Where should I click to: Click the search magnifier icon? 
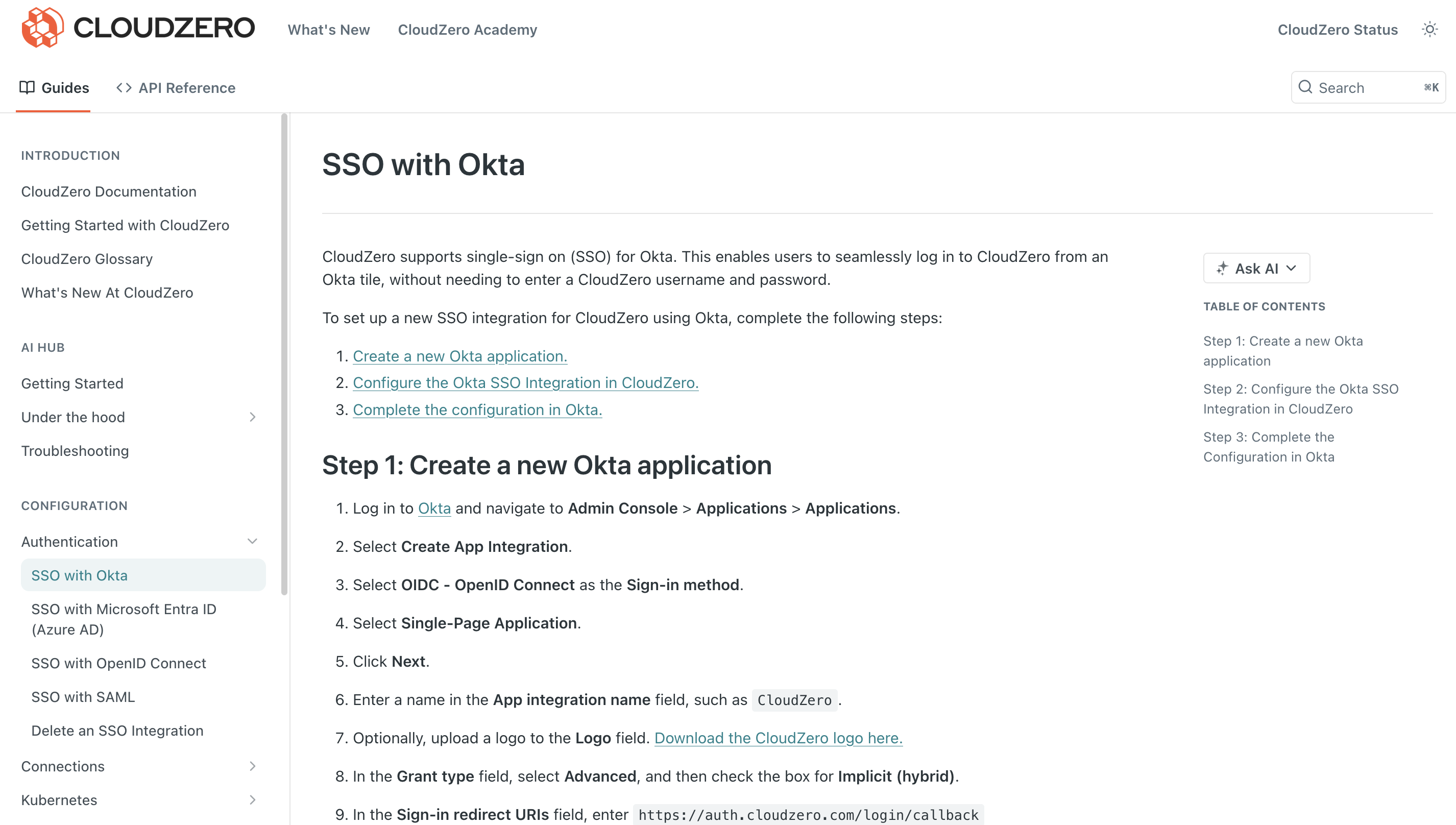coord(1306,87)
